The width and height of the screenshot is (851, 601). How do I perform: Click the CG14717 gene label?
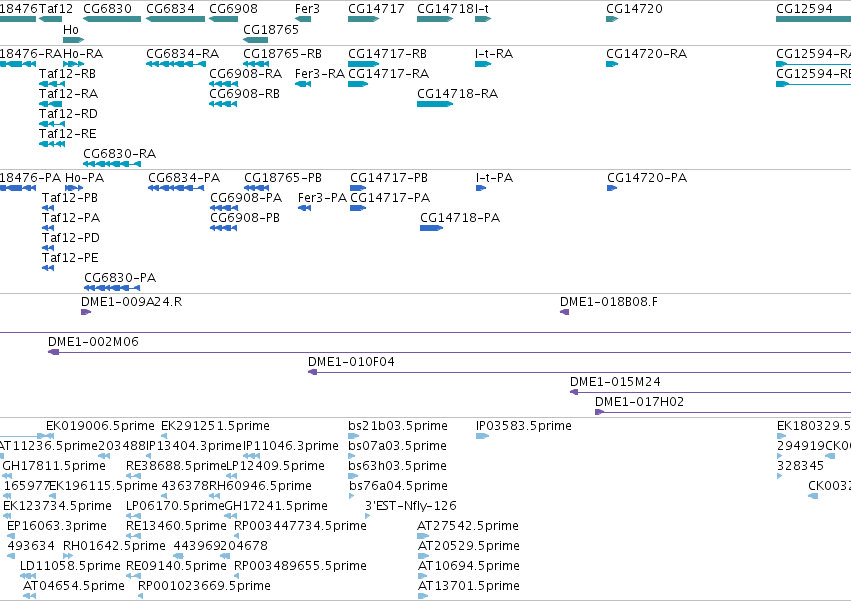point(376,9)
